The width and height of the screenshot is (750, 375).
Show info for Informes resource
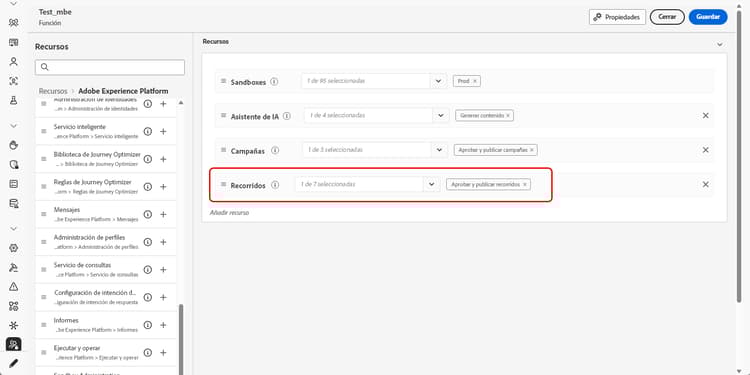point(148,325)
